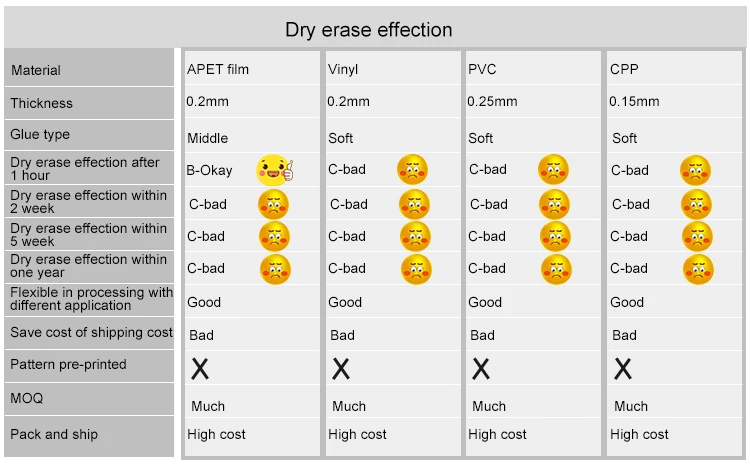
Task: Click the 0.25mm thickness value for PVC
Action: click(x=492, y=101)
